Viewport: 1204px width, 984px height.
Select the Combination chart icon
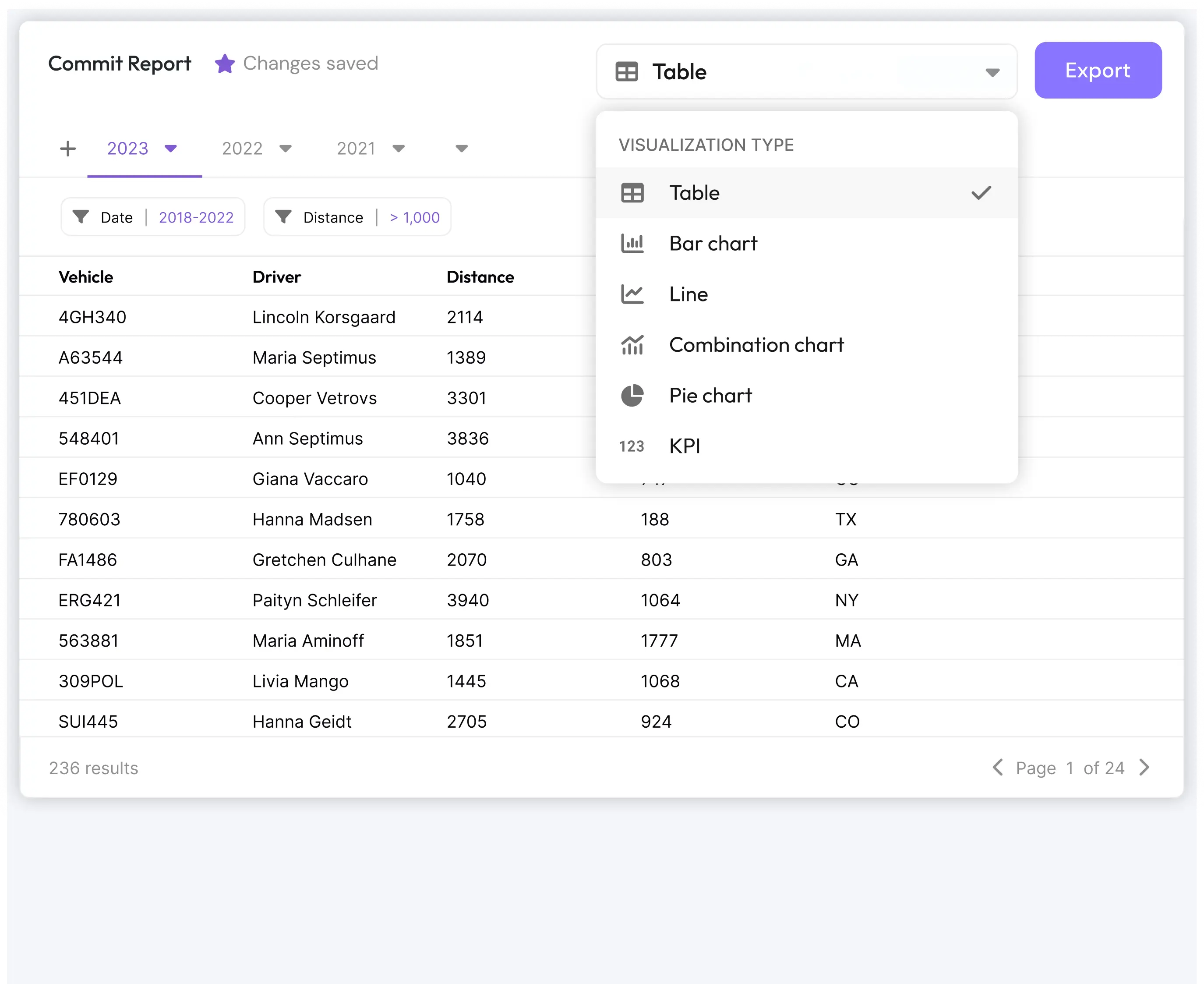coord(632,345)
